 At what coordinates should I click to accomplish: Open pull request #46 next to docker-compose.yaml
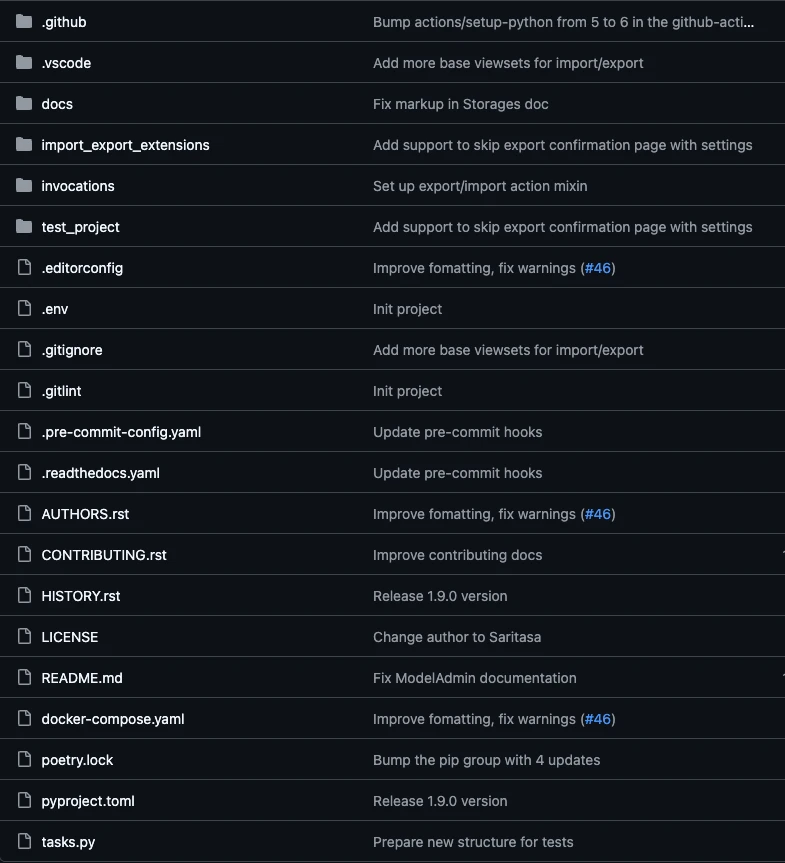tap(597, 718)
